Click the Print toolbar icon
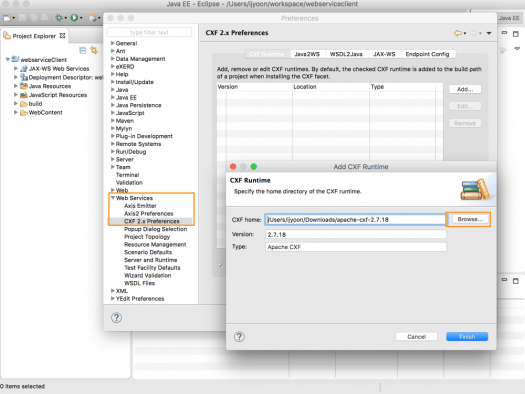 click(x=44, y=17)
